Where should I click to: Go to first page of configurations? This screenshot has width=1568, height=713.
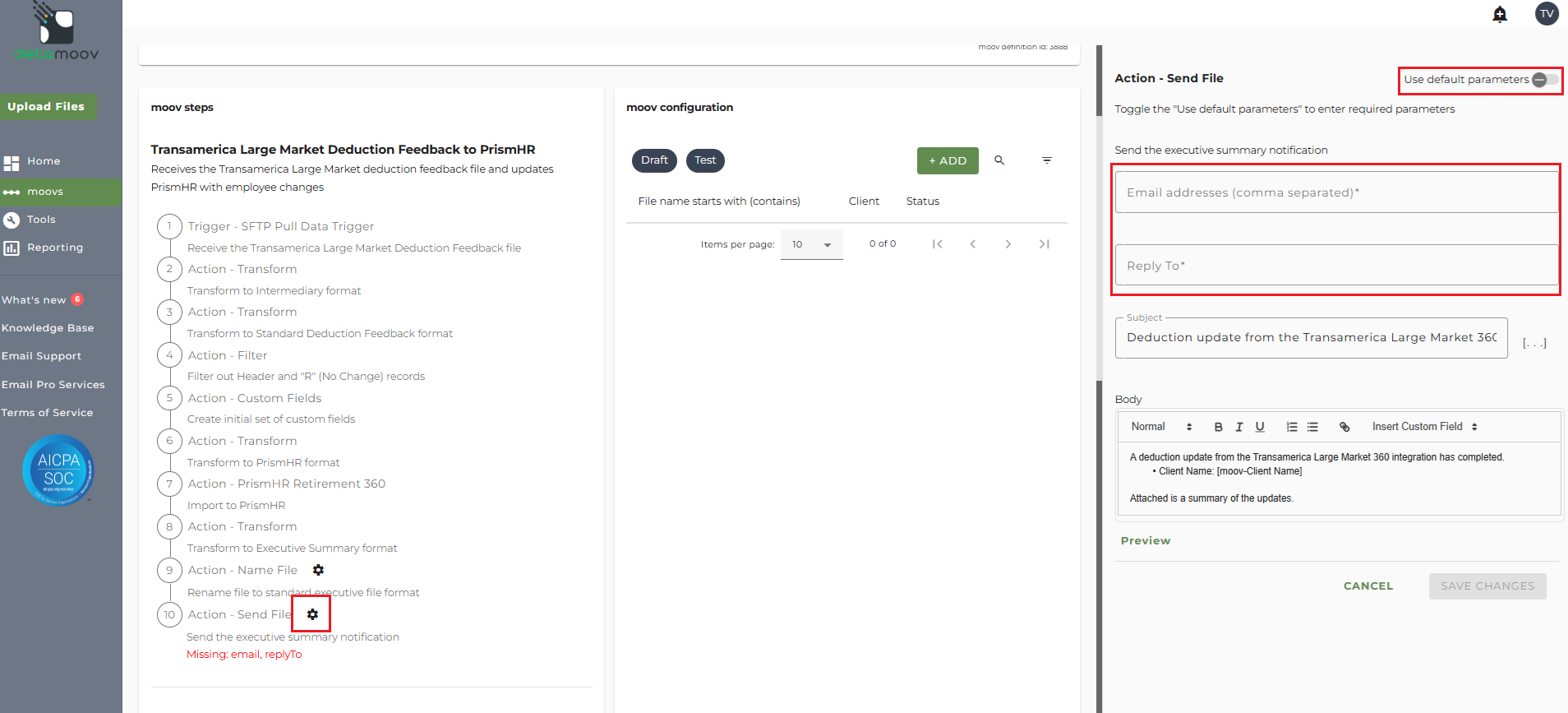pos(937,244)
